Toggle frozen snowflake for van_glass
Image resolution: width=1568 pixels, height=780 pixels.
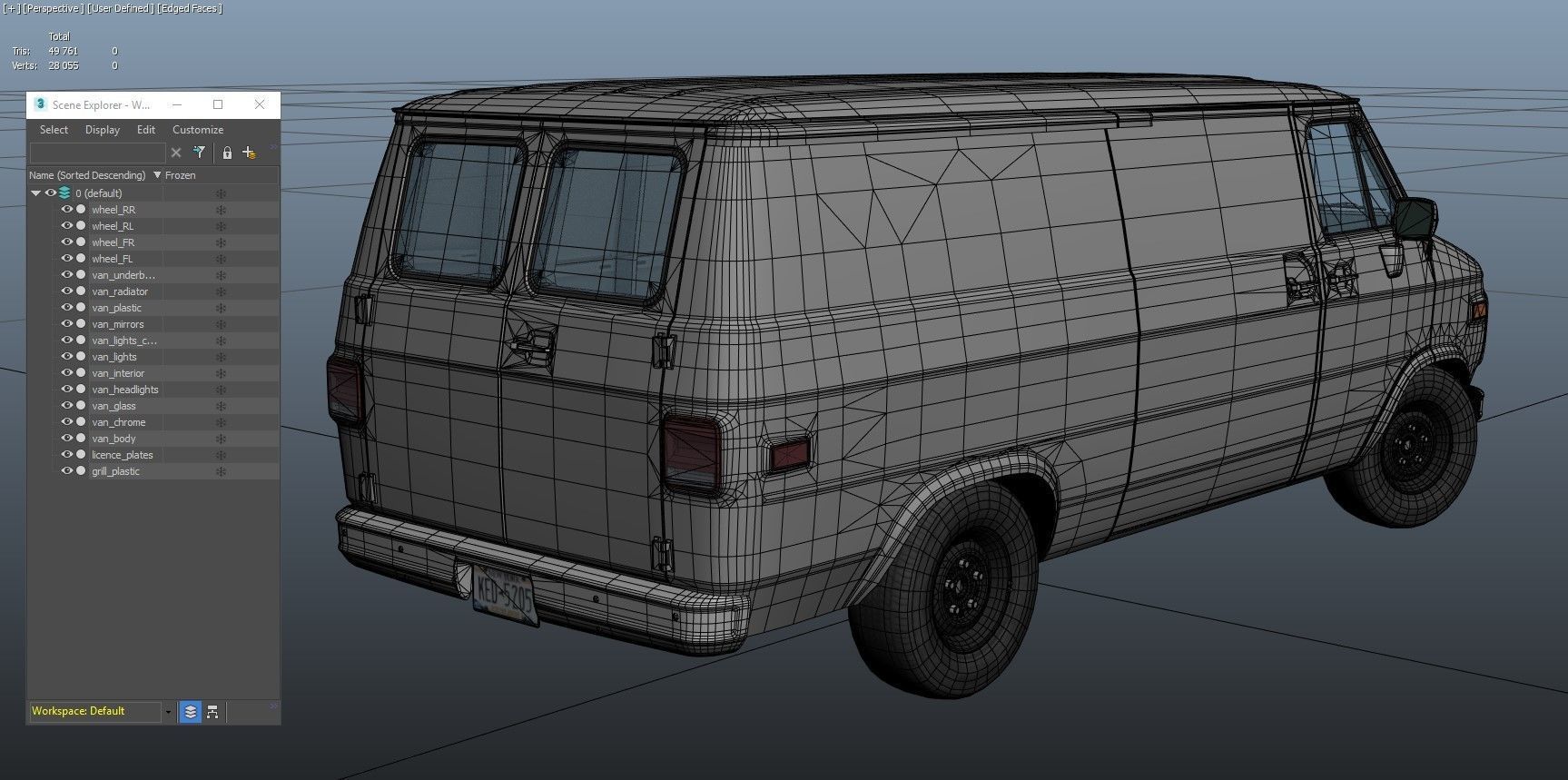220,406
